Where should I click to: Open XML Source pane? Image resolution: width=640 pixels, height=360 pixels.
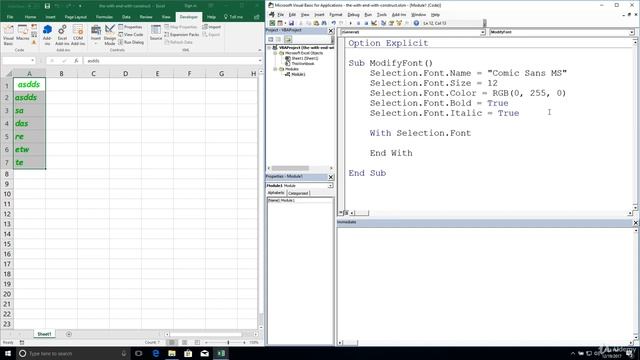click(156, 33)
